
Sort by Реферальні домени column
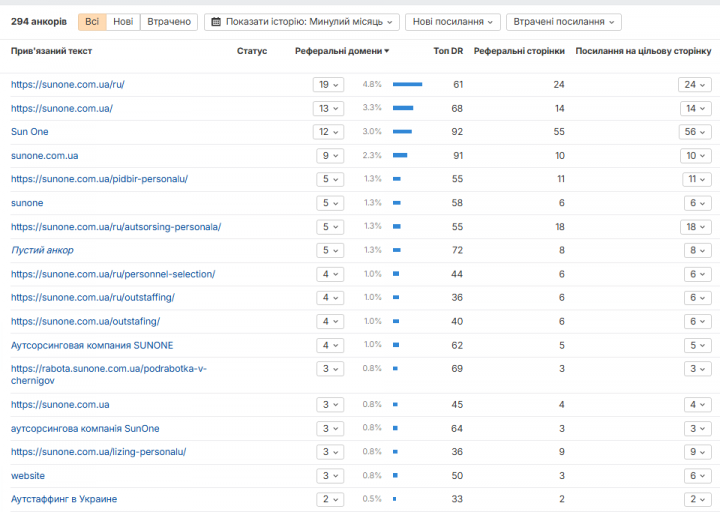click(x=342, y=51)
